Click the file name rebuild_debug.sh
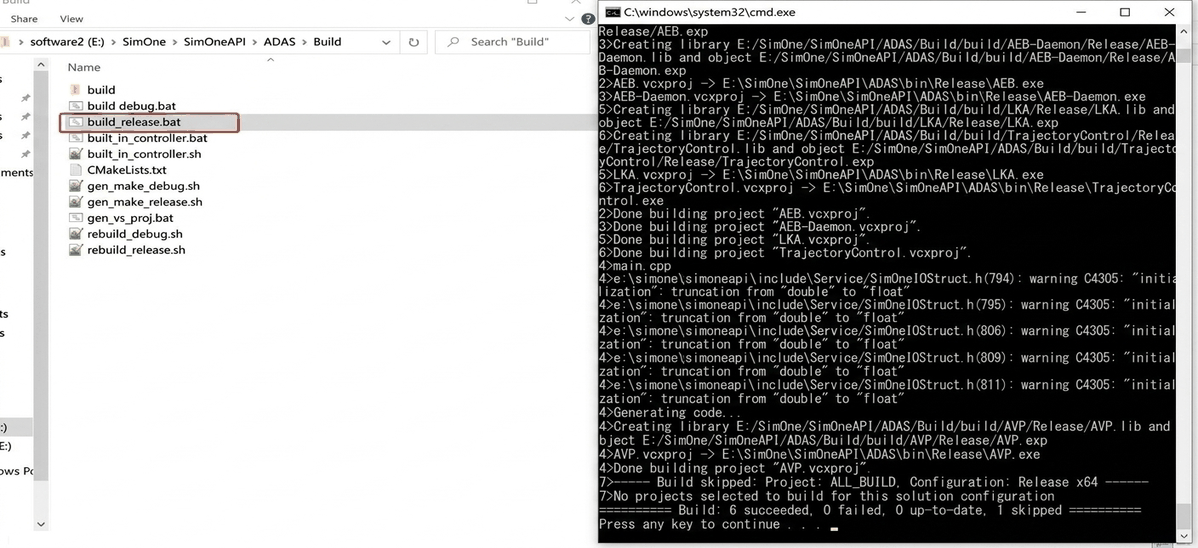 pyautogui.click(x=134, y=234)
